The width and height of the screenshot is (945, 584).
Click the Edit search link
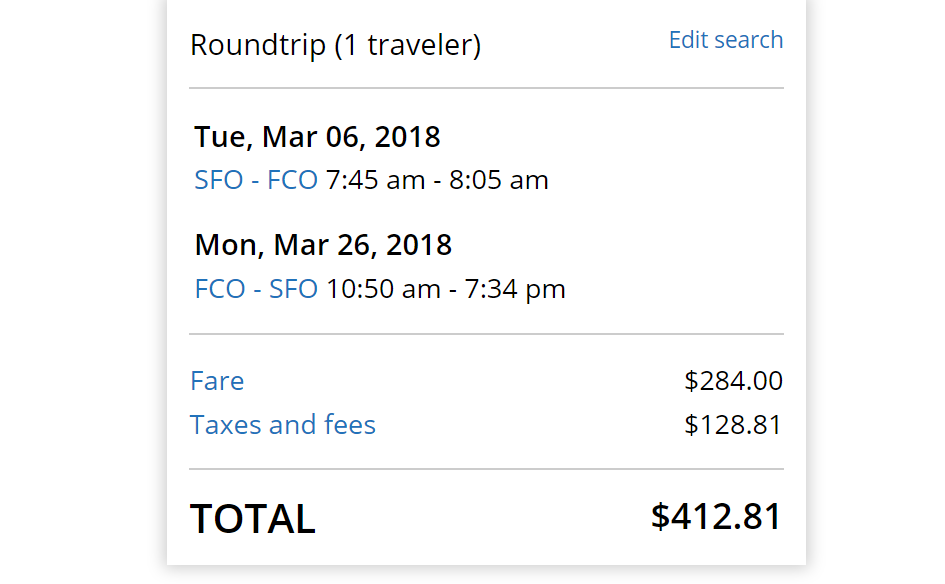pyautogui.click(x=725, y=40)
